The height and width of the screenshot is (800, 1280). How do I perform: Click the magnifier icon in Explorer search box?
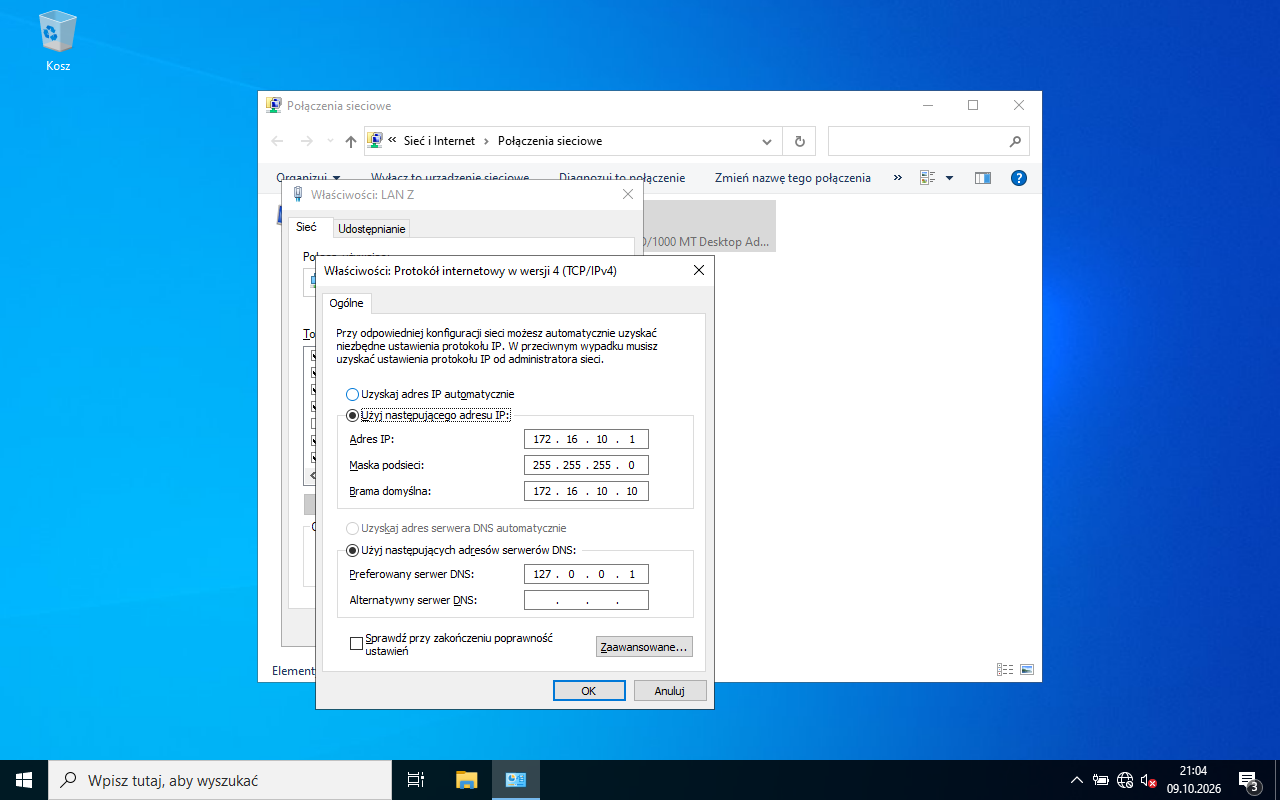1015,141
